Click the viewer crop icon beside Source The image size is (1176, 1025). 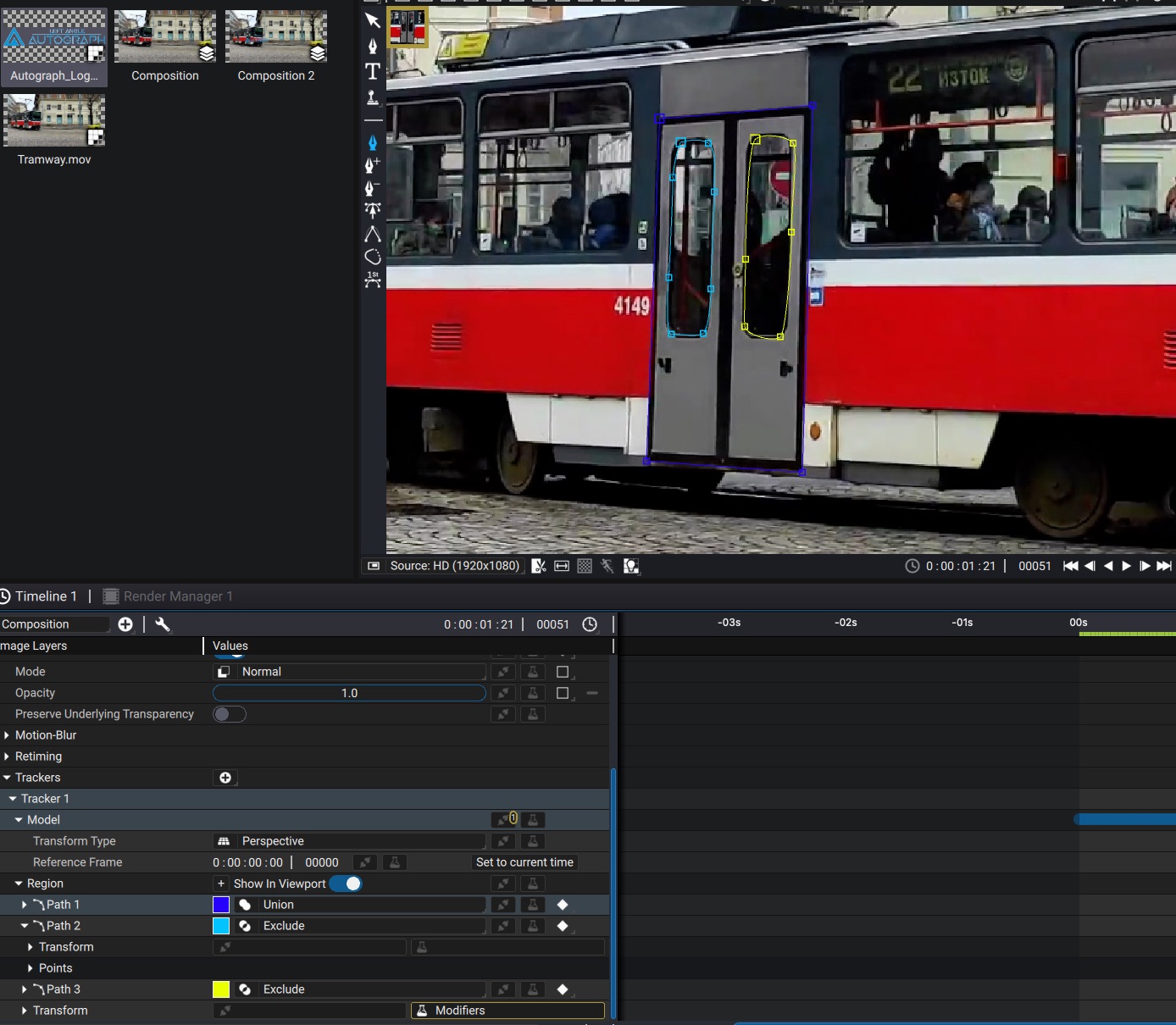pyautogui.click(x=538, y=566)
